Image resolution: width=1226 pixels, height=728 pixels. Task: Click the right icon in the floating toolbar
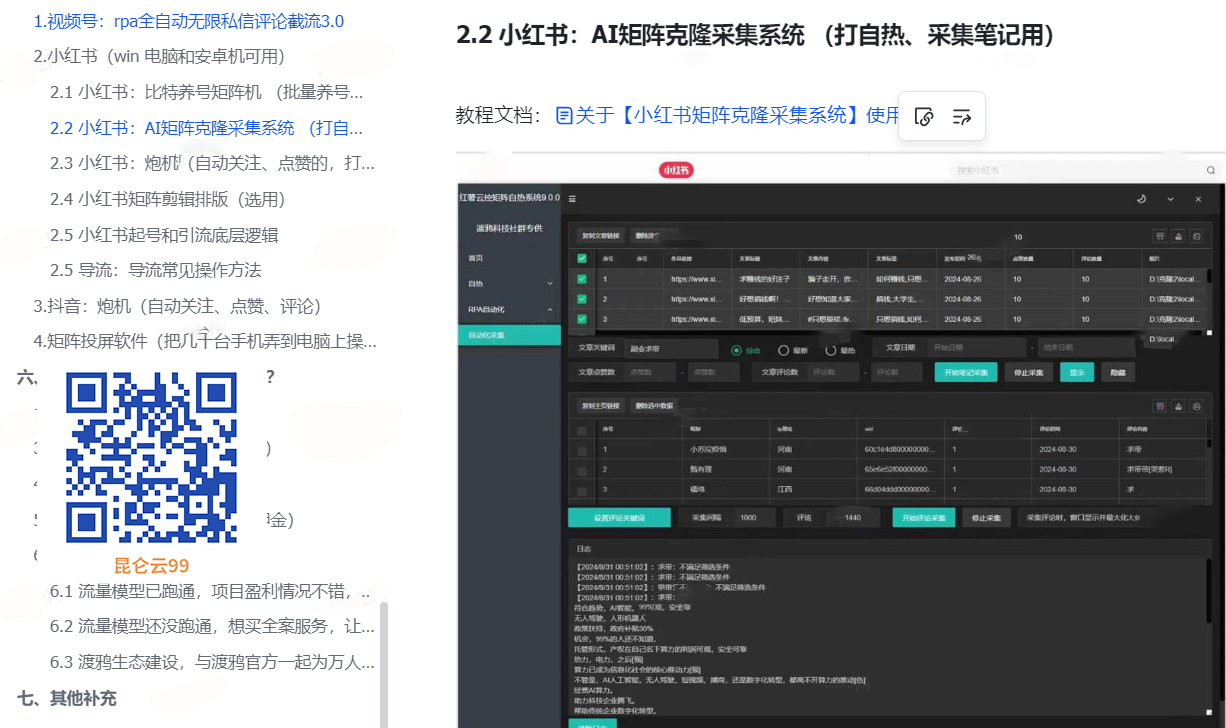[962, 117]
